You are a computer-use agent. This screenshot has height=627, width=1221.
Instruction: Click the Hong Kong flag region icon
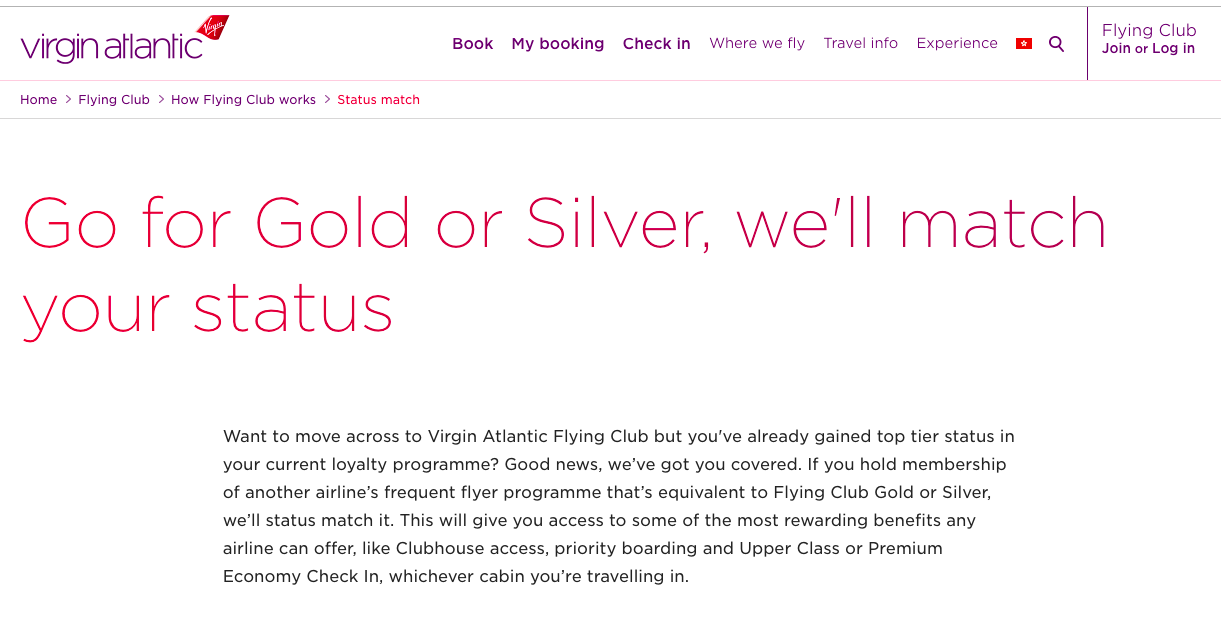coord(1023,44)
